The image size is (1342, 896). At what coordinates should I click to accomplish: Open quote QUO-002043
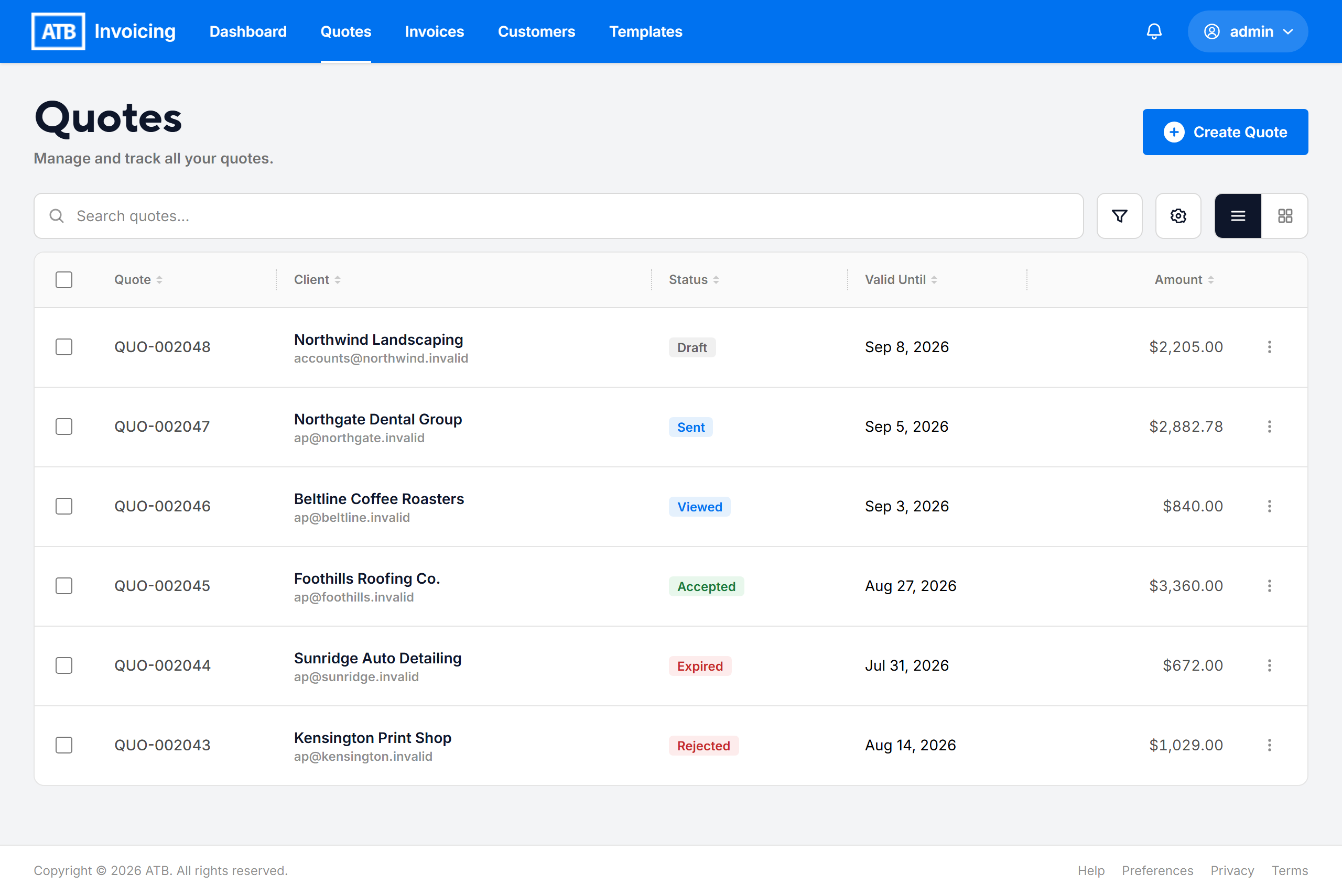tap(163, 745)
